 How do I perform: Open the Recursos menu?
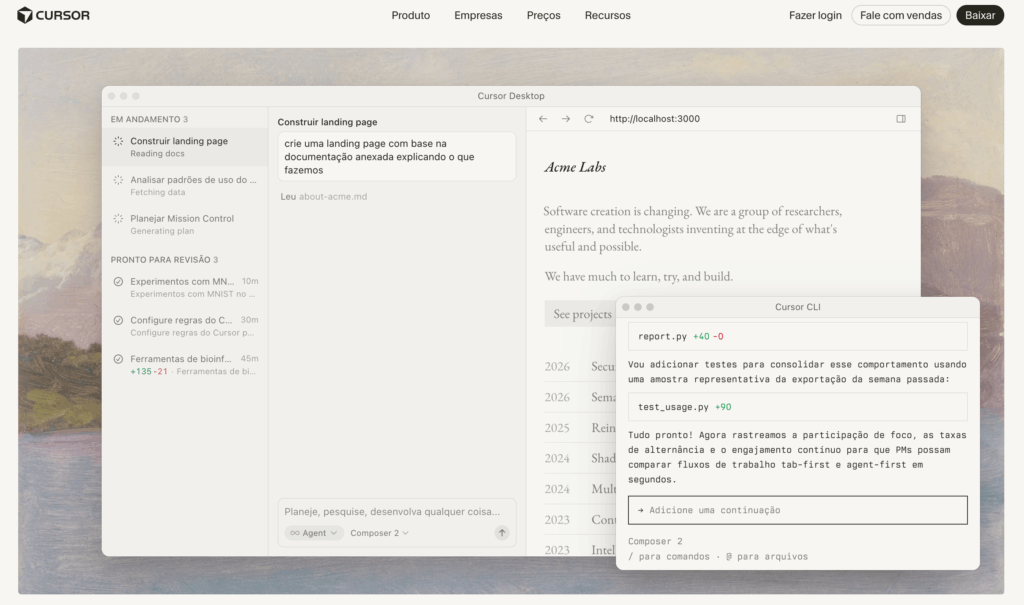[x=607, y=15]
